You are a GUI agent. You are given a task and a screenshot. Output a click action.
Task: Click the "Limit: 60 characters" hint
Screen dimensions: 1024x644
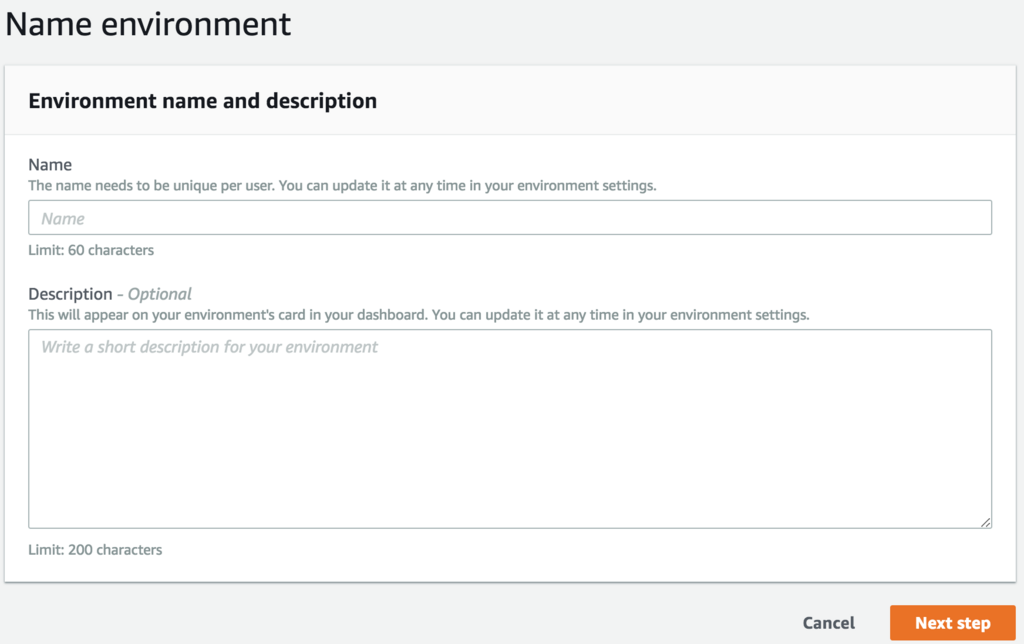91,250
